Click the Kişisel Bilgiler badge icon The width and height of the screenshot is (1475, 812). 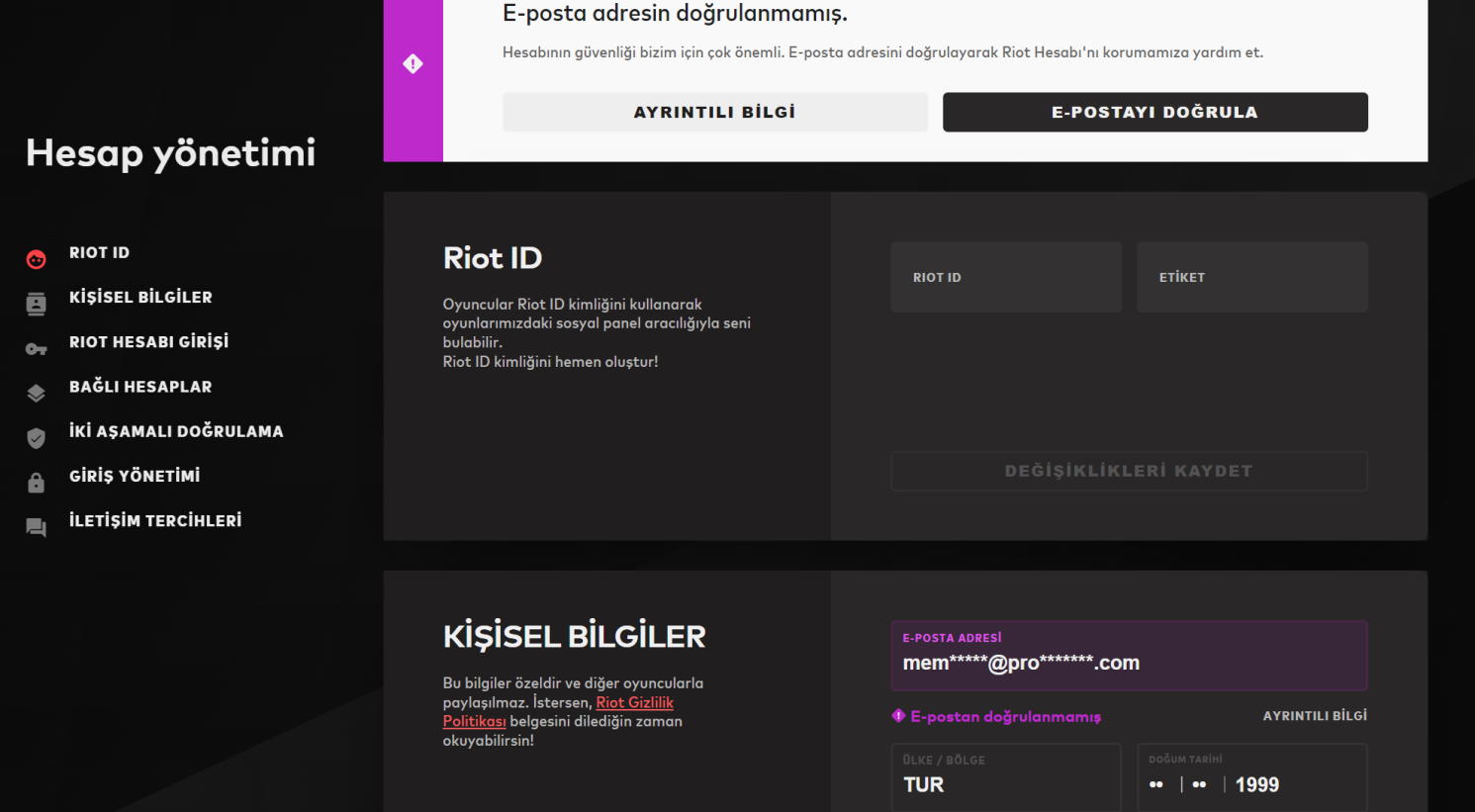[37, 304]
